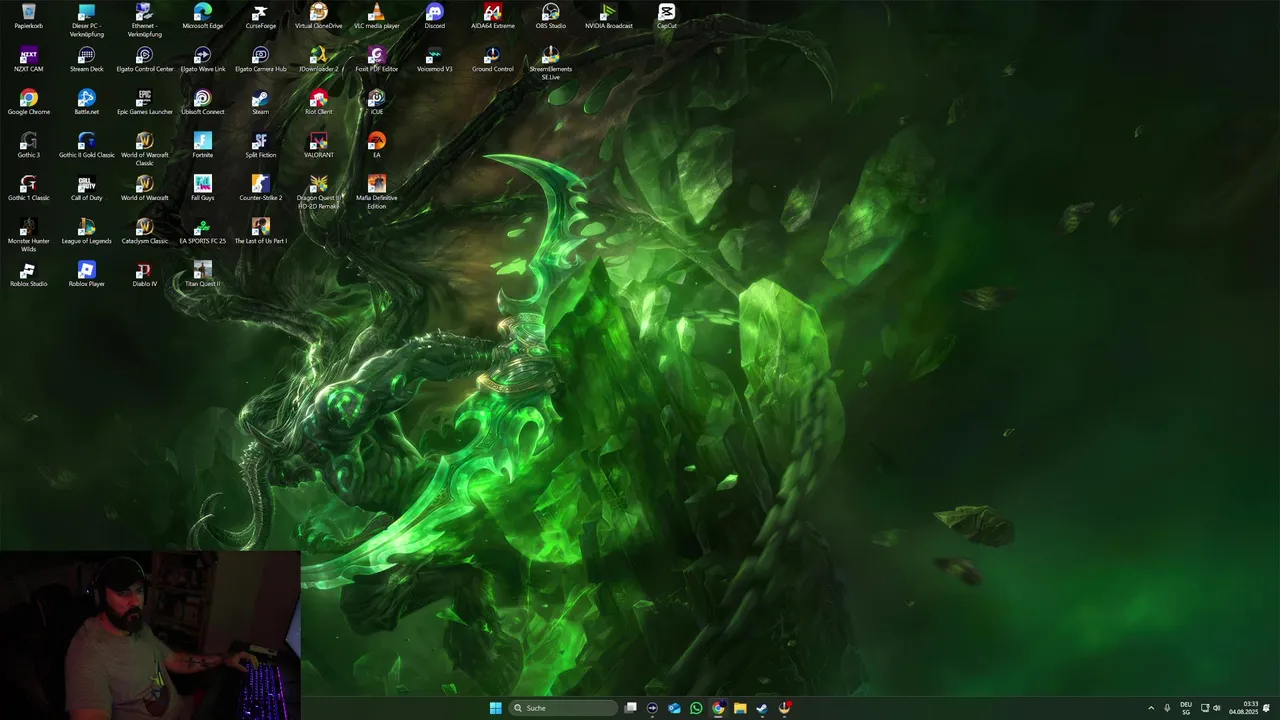Image resolution: width=1280 pixels, height=720 pixels.
Task: Open the Discord desktop shortcut
Action: [x=435, y=16]
